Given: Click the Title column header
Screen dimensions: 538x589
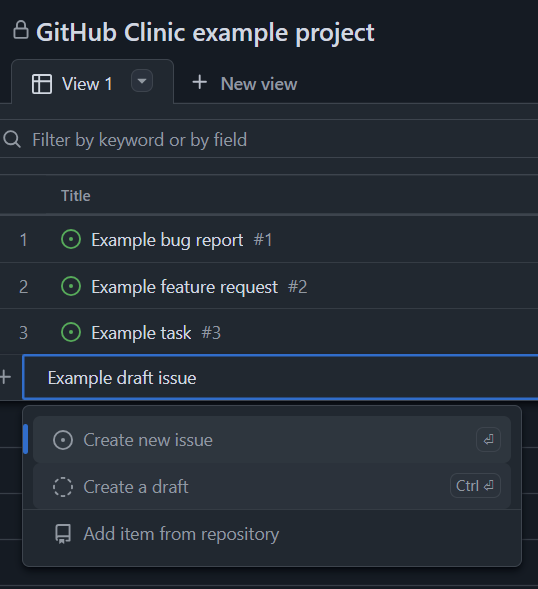Looking at the screenshot, I should click(x=76, y=196).
